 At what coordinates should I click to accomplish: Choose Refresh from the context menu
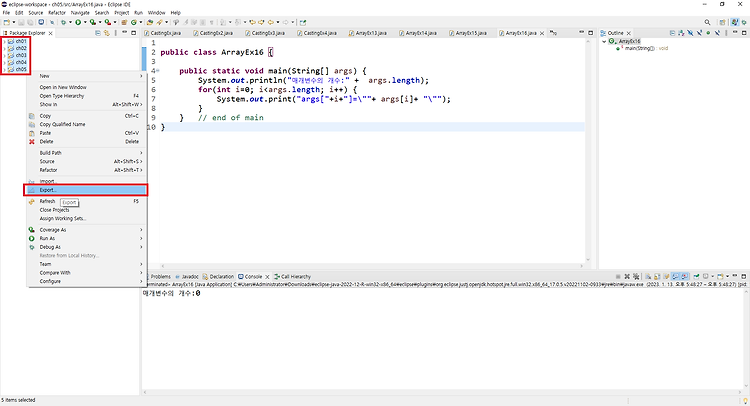click(87, 201)
